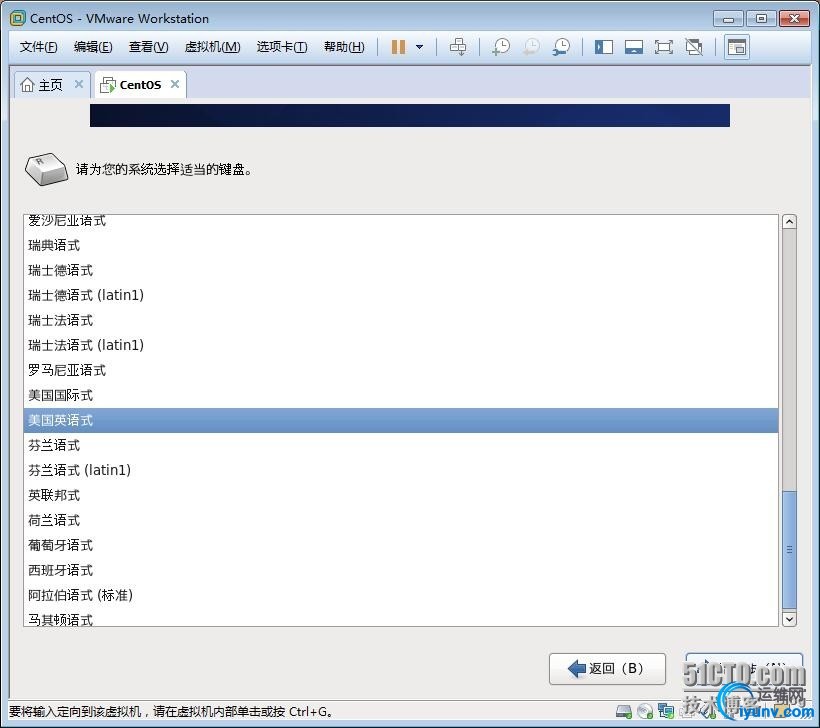
Task: Select 阿拉伯语式 (标准) keyboard layout
Action: click(x=401, y=595)
